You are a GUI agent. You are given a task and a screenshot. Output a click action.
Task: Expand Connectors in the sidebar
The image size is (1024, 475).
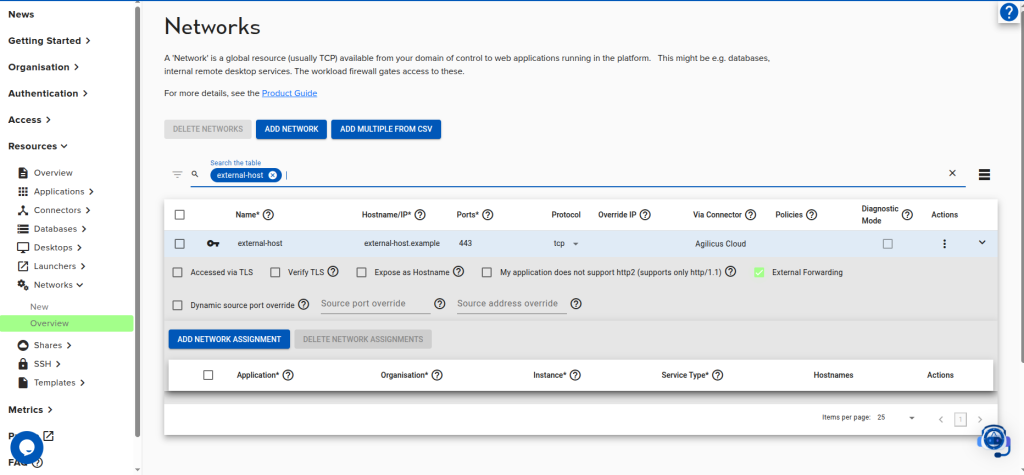(x=62, y=210)
